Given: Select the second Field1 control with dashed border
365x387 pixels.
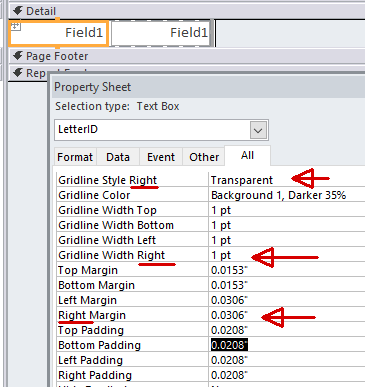Looking at the screenshot, I should pyautogui.click(x=161, y=33).
